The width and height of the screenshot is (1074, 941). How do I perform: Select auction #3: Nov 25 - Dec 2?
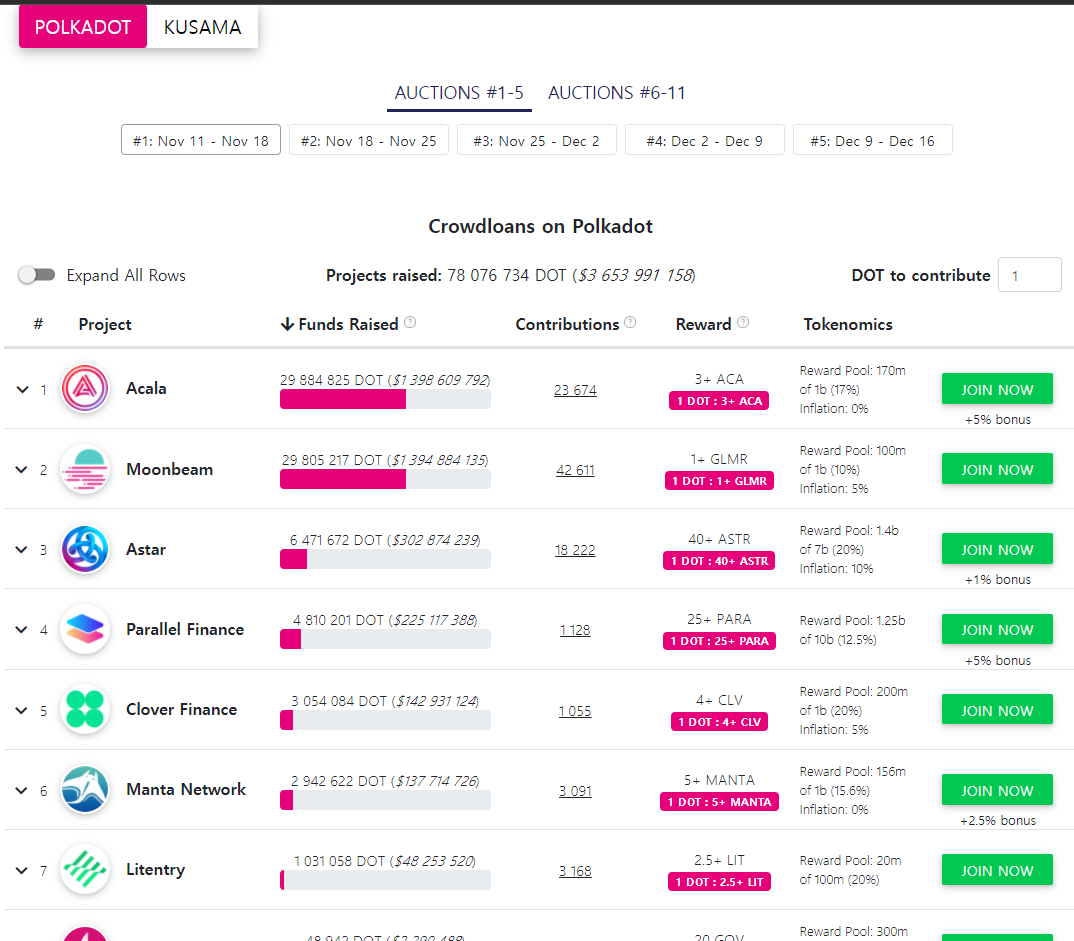(x=536, y=140)
